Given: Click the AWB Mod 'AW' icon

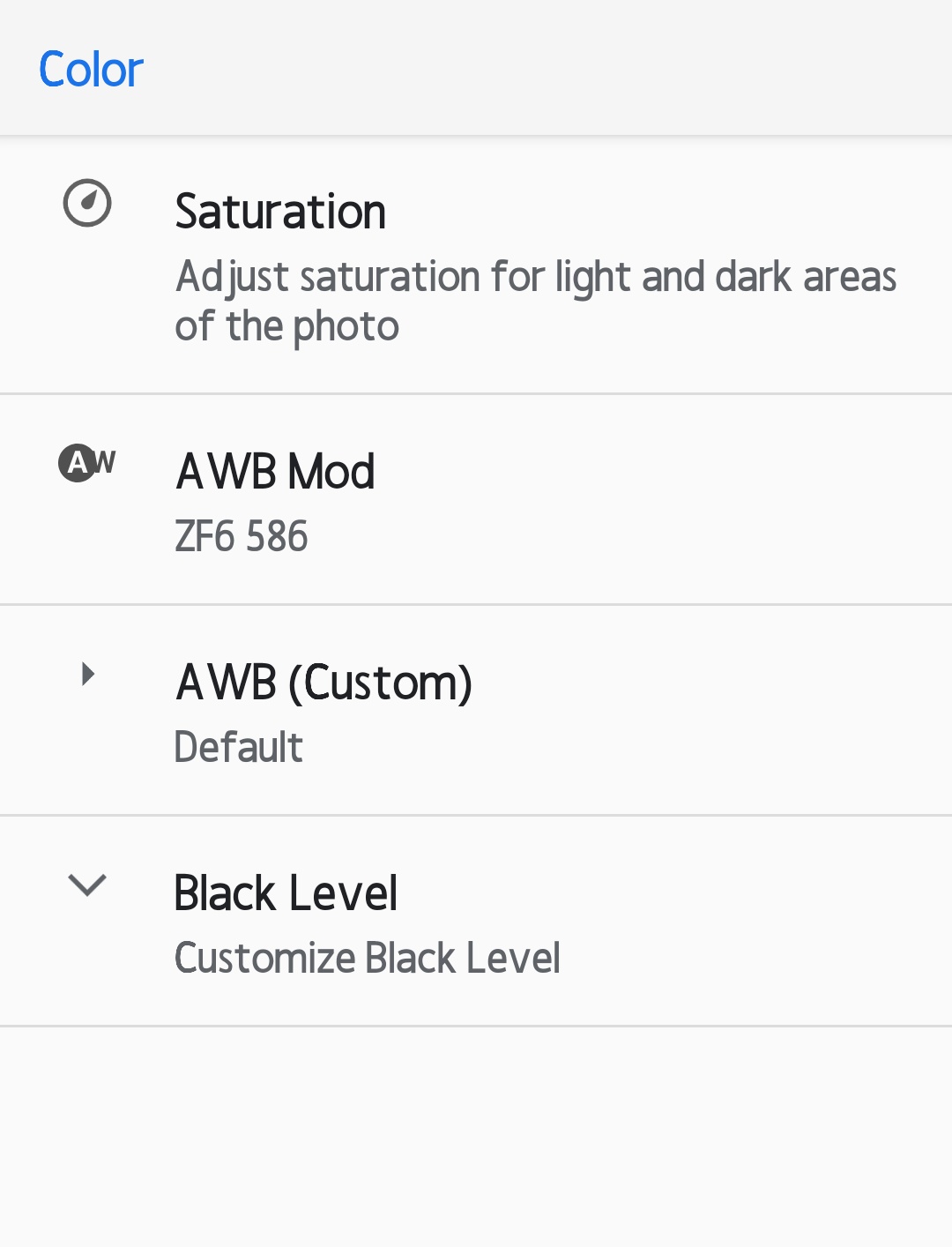Looking at the screenshot, I should pyautogui.click(x=86, y=463).
